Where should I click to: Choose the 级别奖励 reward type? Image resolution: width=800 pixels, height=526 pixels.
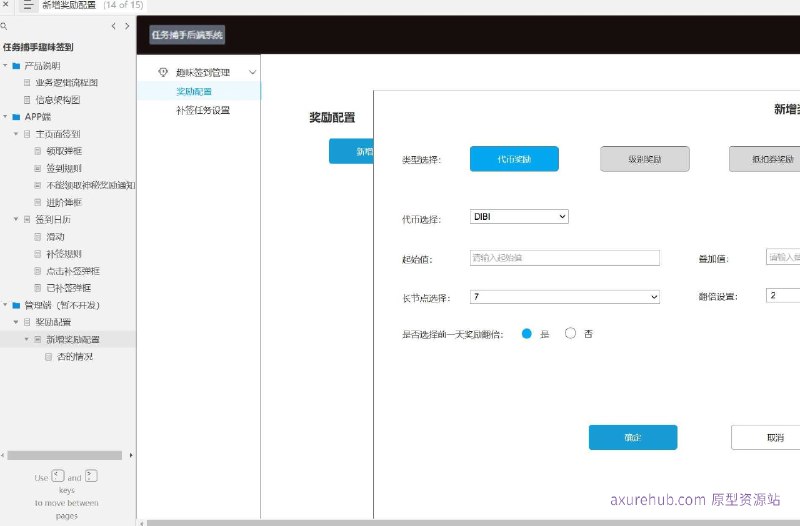pyautogui.click(x=645, y=159)
